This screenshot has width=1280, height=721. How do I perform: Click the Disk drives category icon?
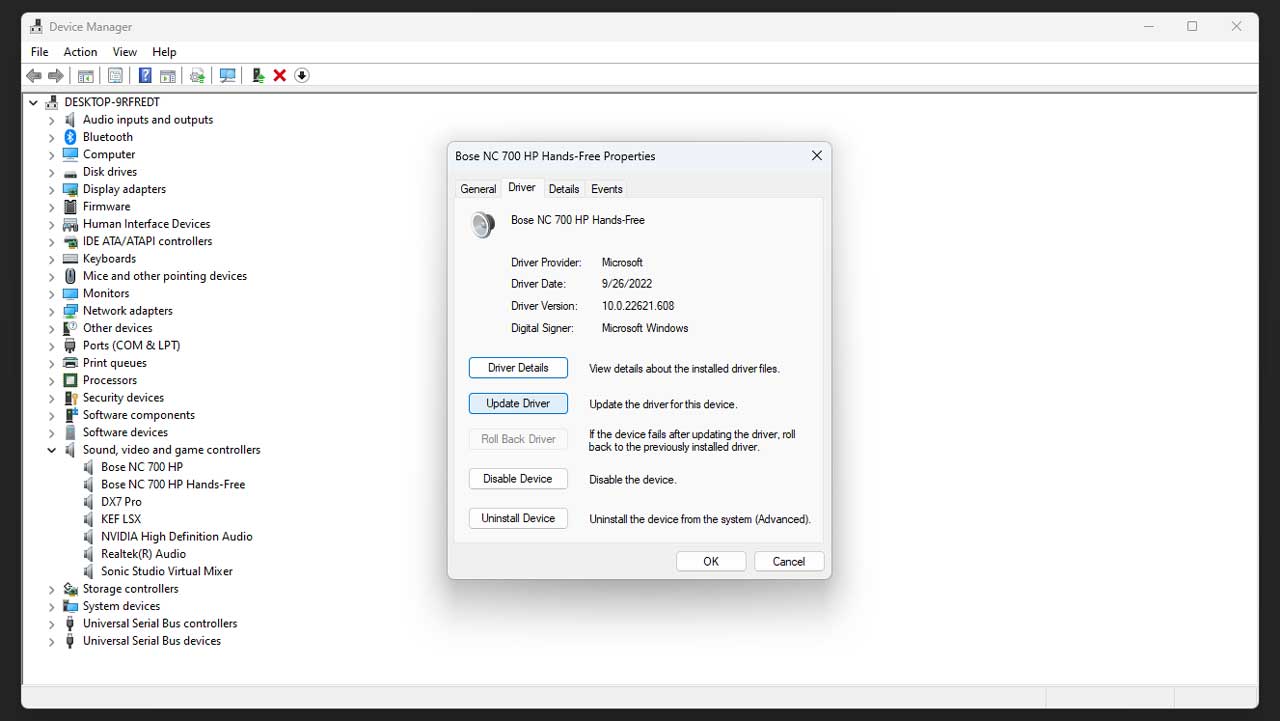70,172
